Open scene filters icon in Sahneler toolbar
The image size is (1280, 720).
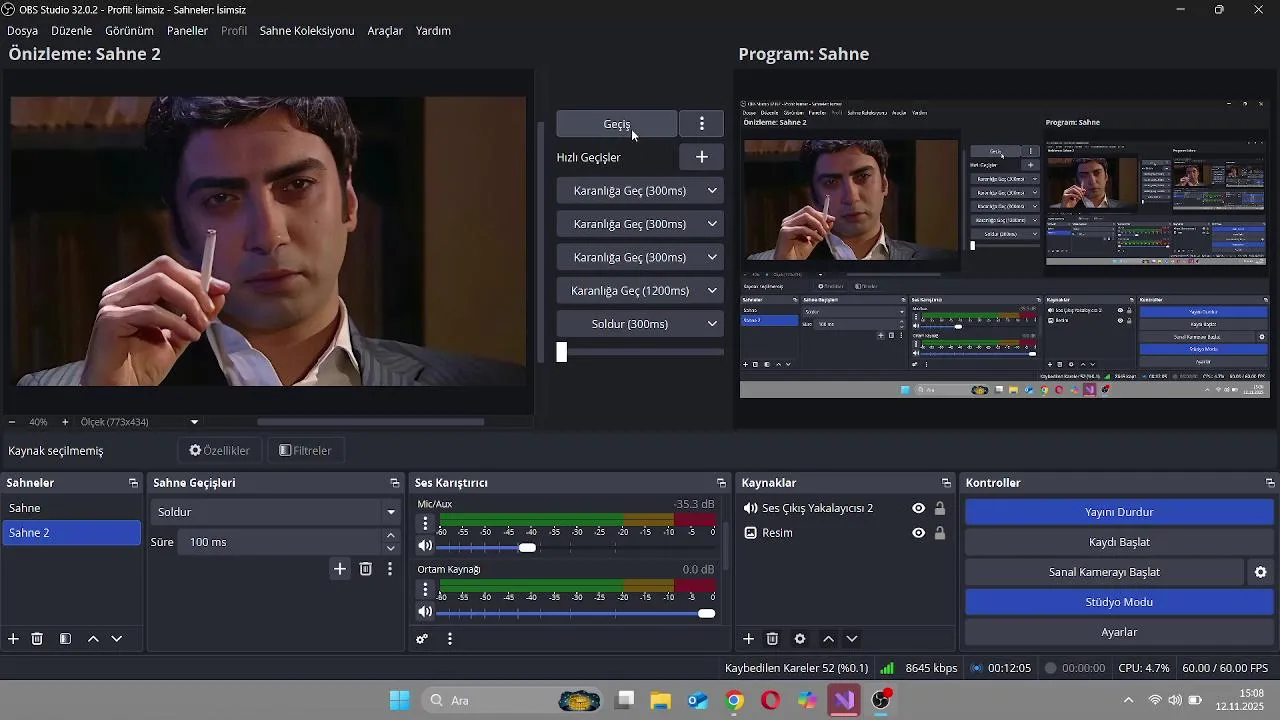click(x=65, y=639)
